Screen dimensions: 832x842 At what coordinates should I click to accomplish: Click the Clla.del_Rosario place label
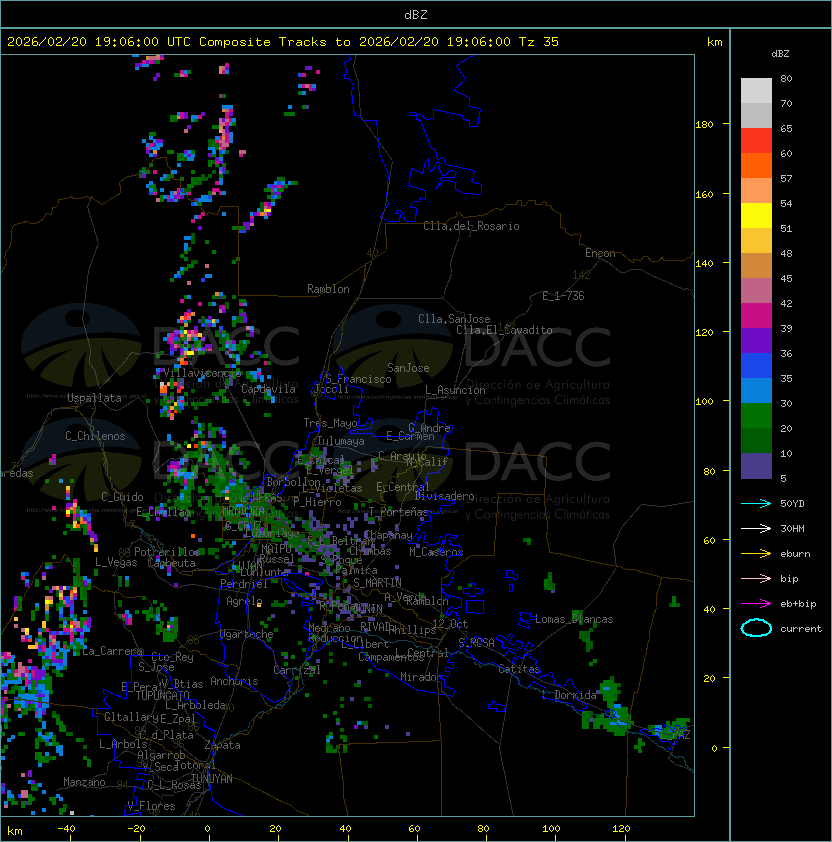click(471, 226)
